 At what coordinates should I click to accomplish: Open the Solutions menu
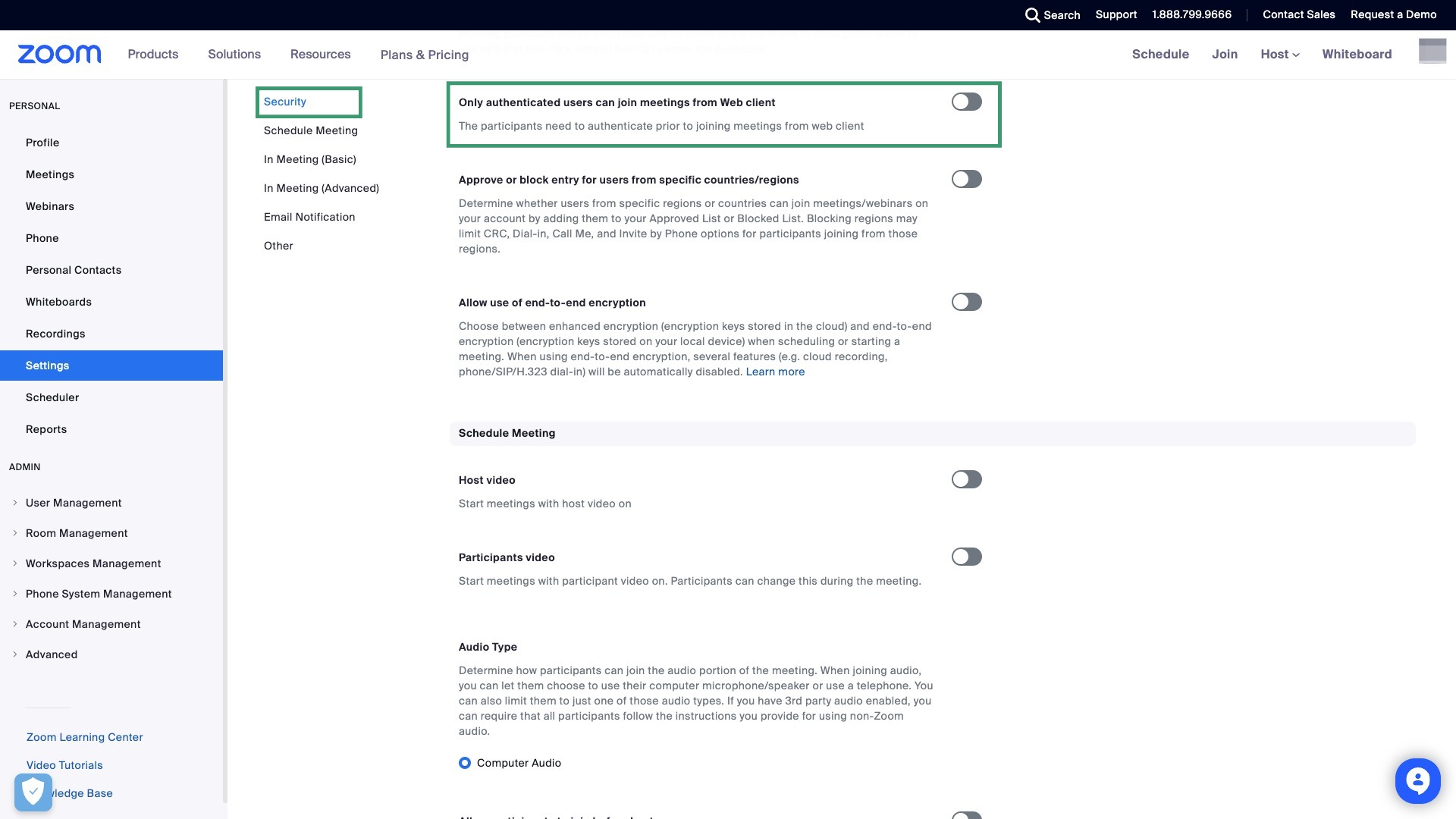coord(234,54)
